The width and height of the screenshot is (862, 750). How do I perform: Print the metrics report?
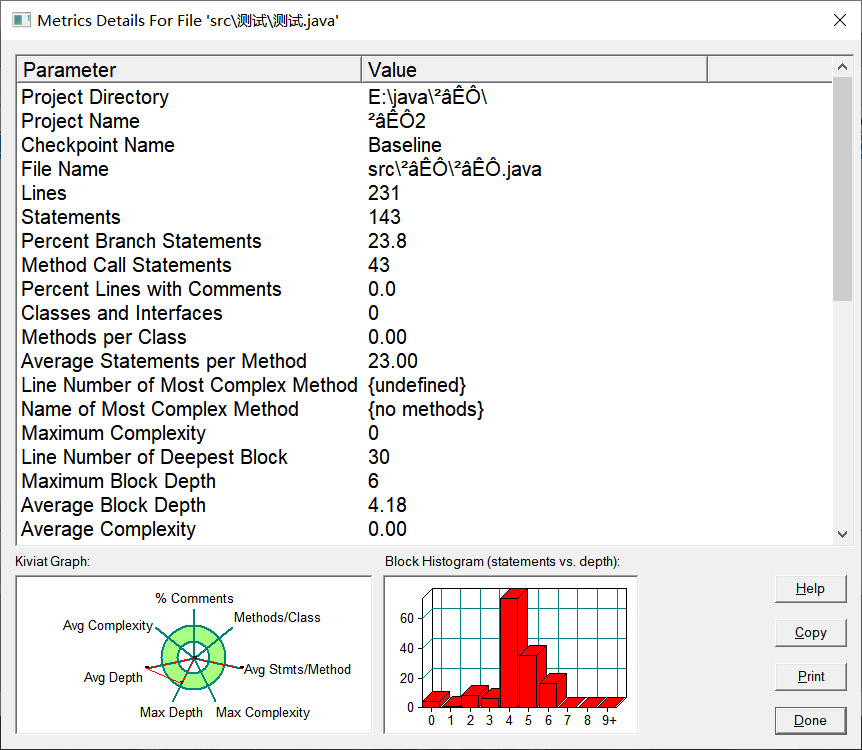pyautogui.click(x=810, y=677)
